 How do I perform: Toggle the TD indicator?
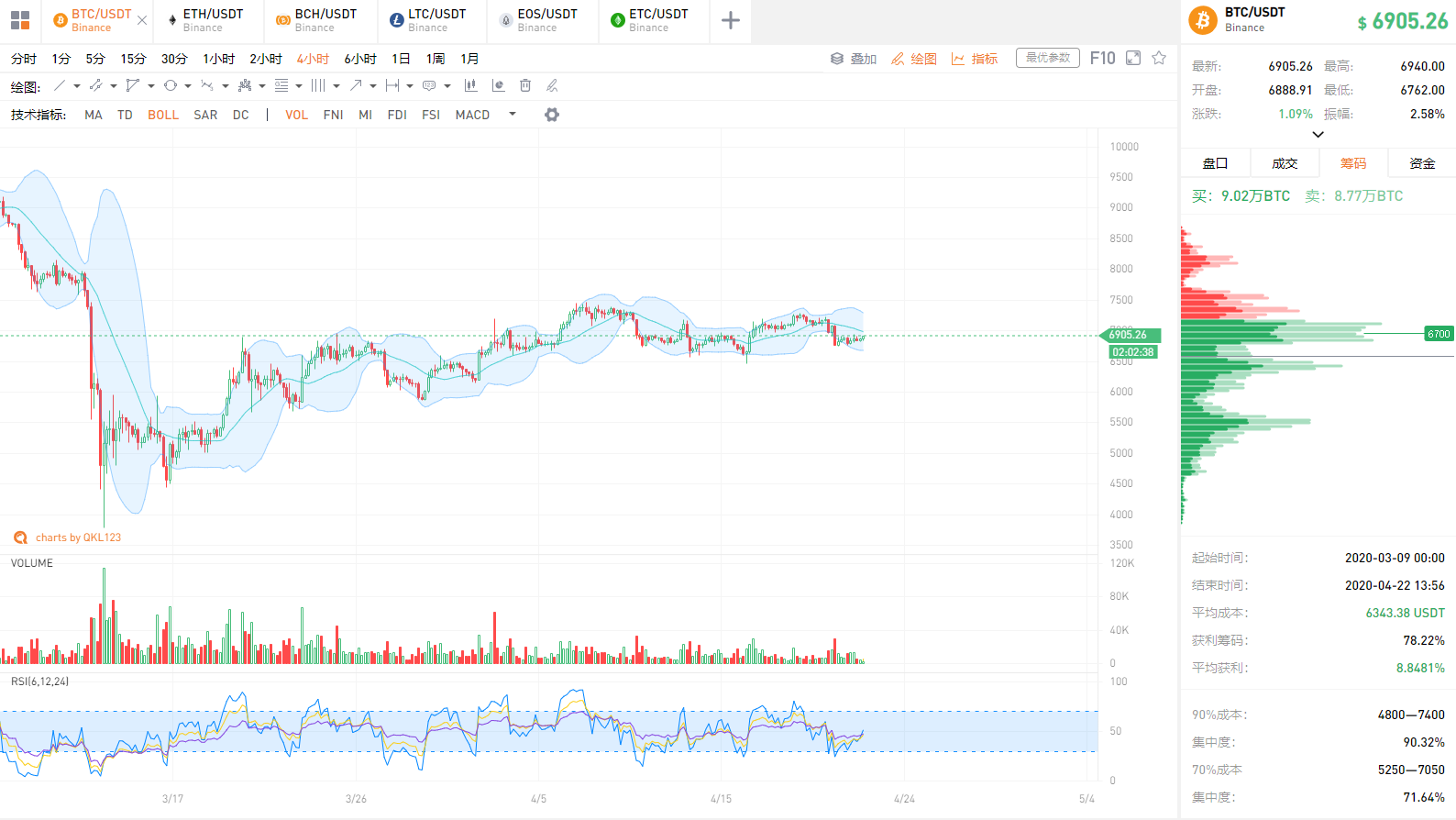[126, 115]
